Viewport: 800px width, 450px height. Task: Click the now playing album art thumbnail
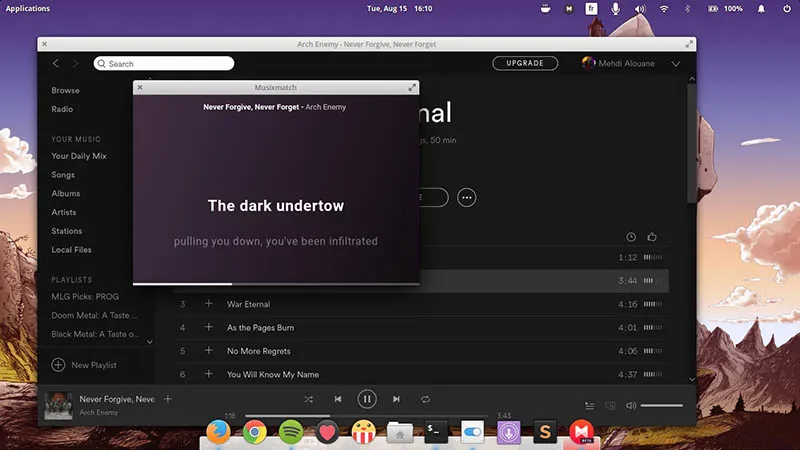pyautogui.click(x=58, y=405)
